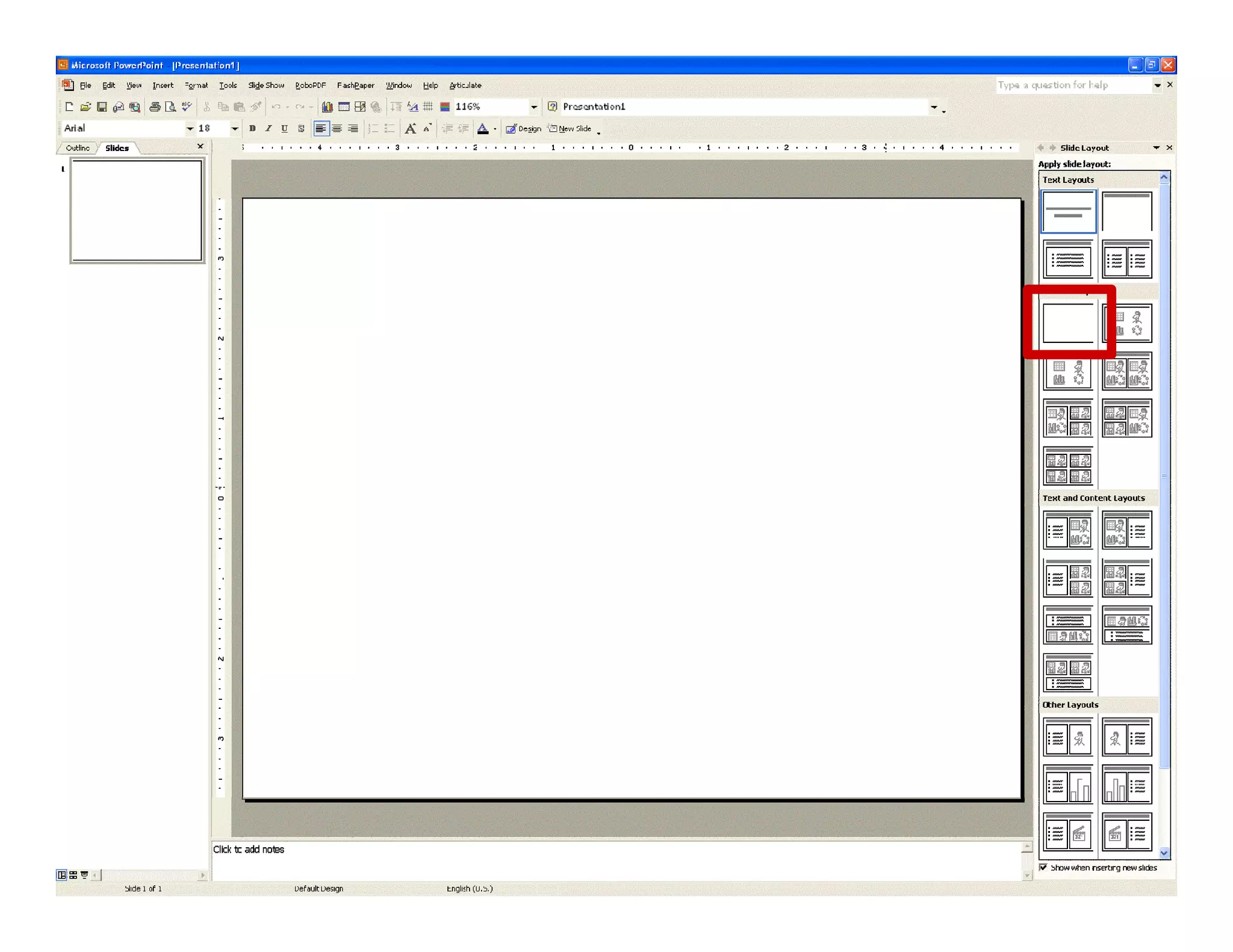Open Print Preview from the toolbar
The height and width of the screenshot is (952, 1233).
170,107
